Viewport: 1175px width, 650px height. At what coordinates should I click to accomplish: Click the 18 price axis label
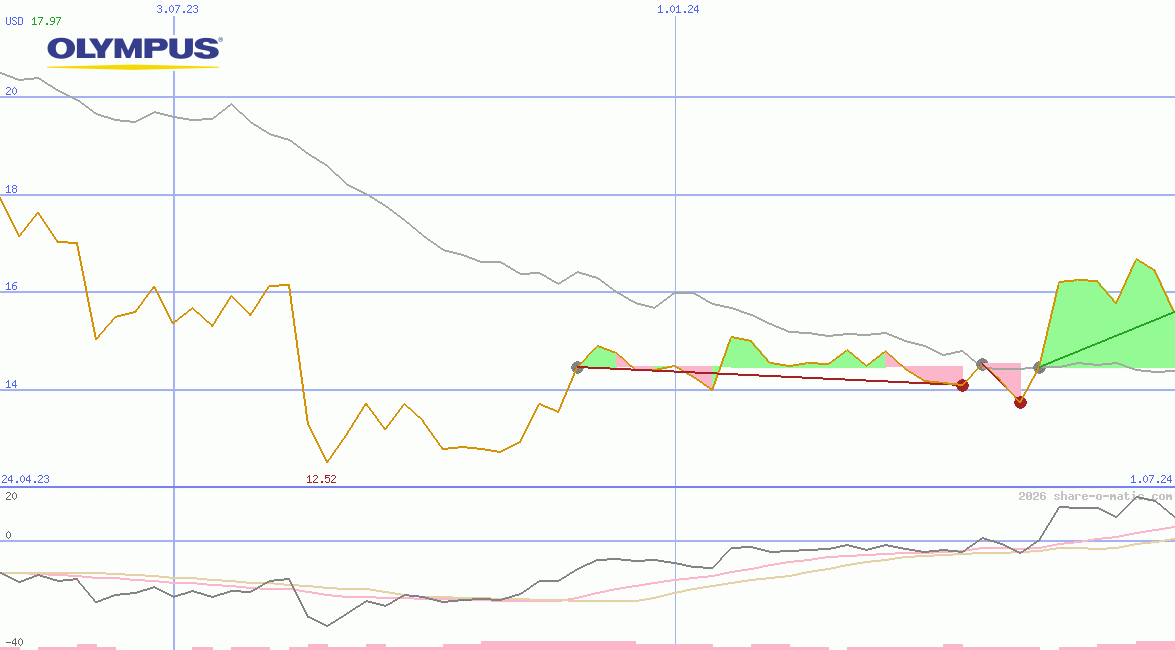[x=11, y=189]
